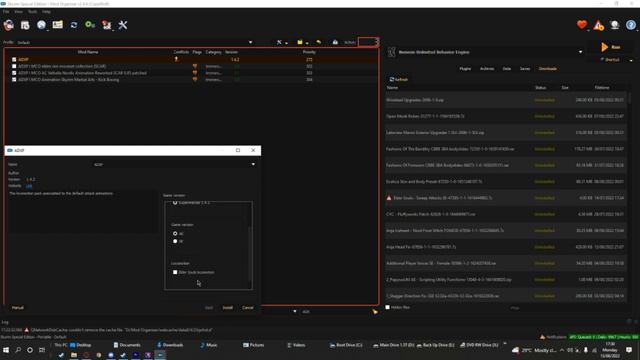
Task: Expand the dropdown arrow next to yellow folder icon
Action: [307, 43]
